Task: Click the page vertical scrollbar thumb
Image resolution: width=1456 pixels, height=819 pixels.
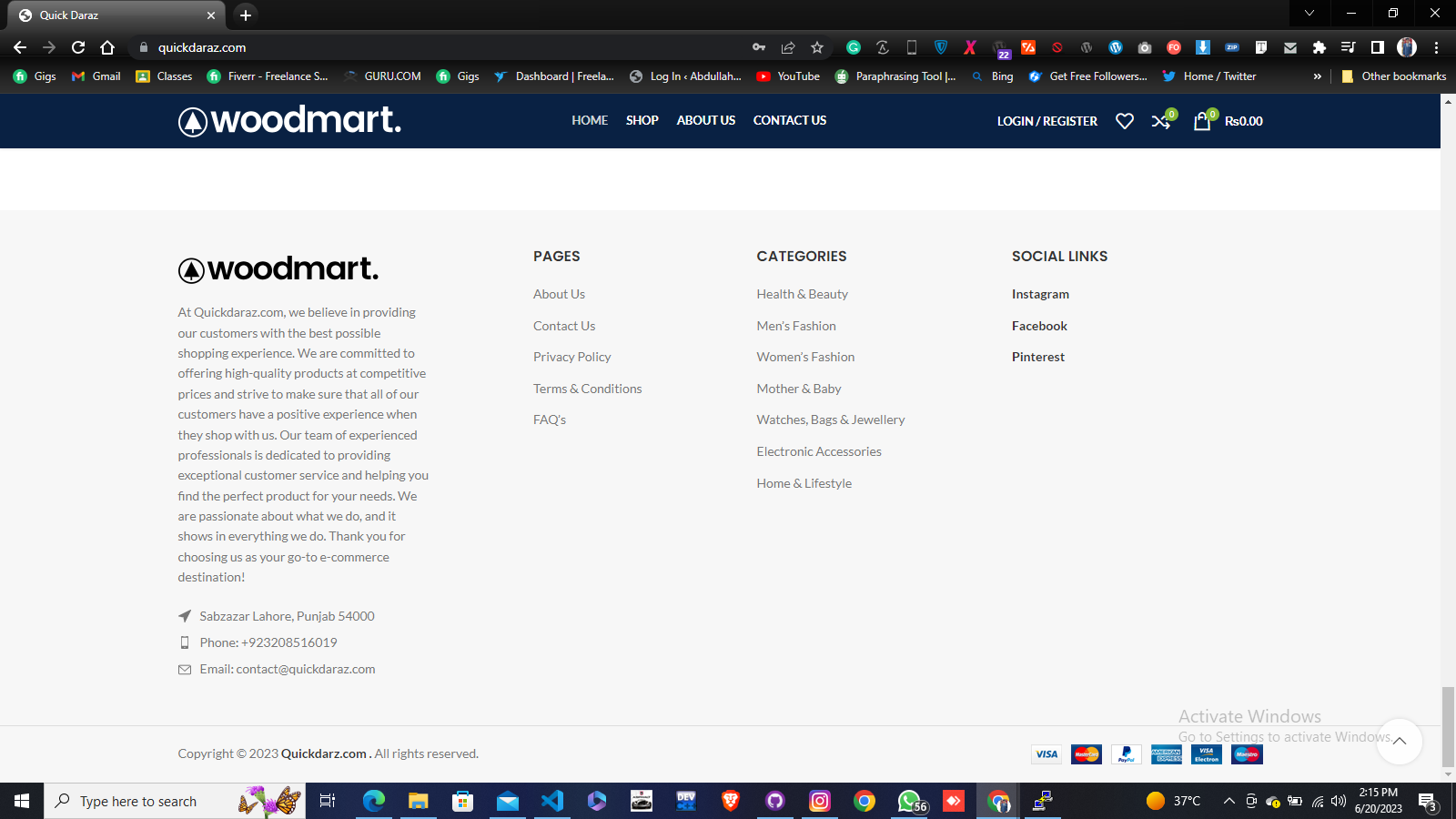Action: click(x=1448, y=727)
